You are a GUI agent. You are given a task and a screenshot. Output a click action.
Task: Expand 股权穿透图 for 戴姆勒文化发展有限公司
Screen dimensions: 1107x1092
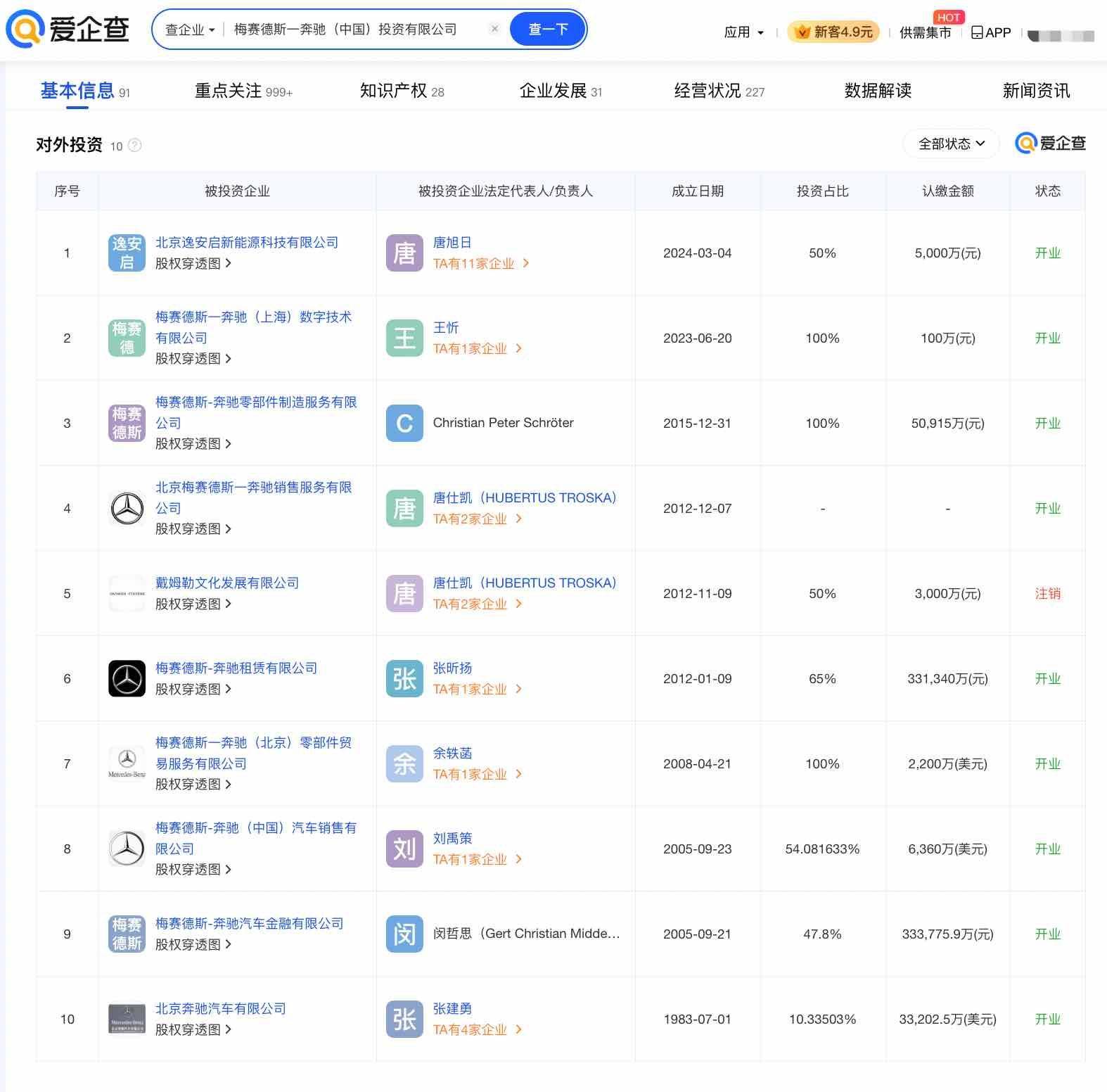tap(193, 604)
